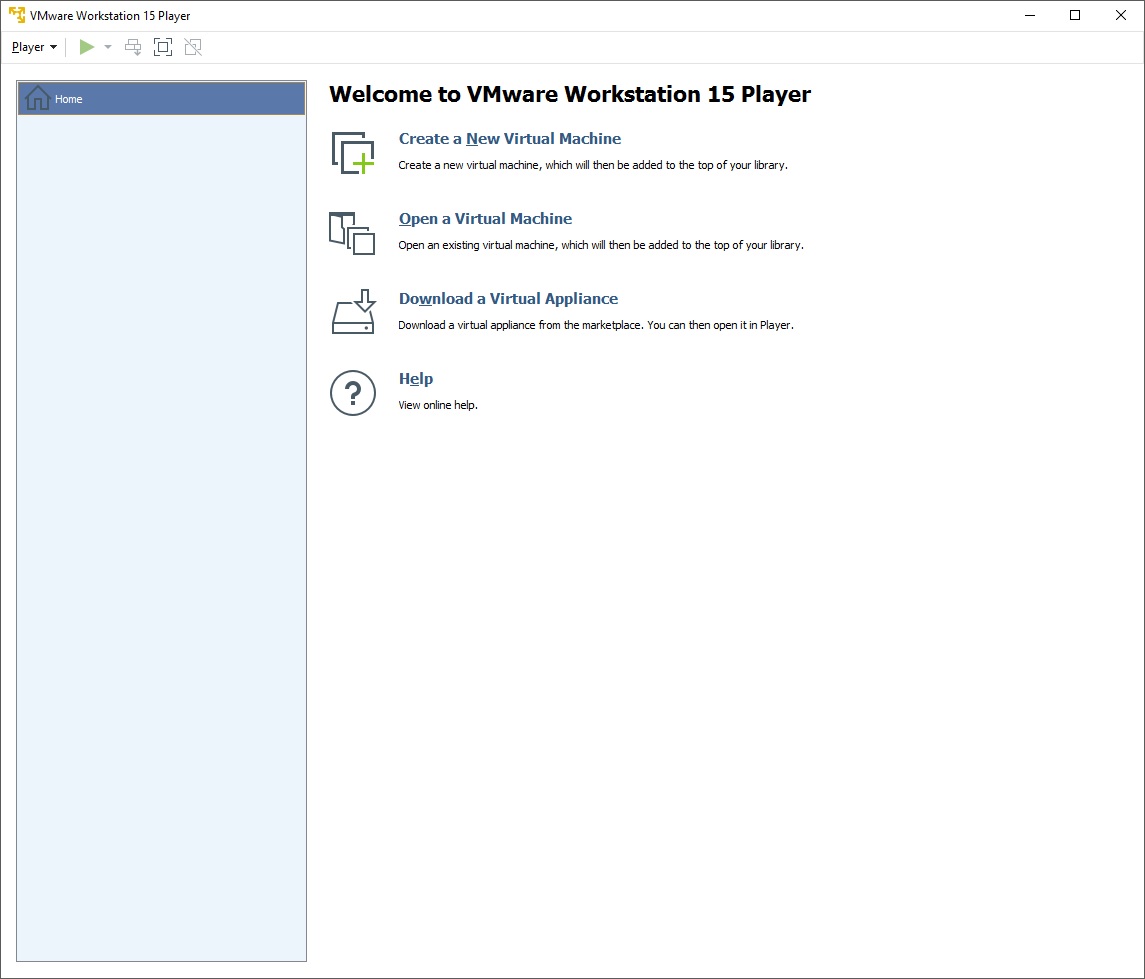
Task: Open the Open a Virtual Machine link
Action: 485,218
